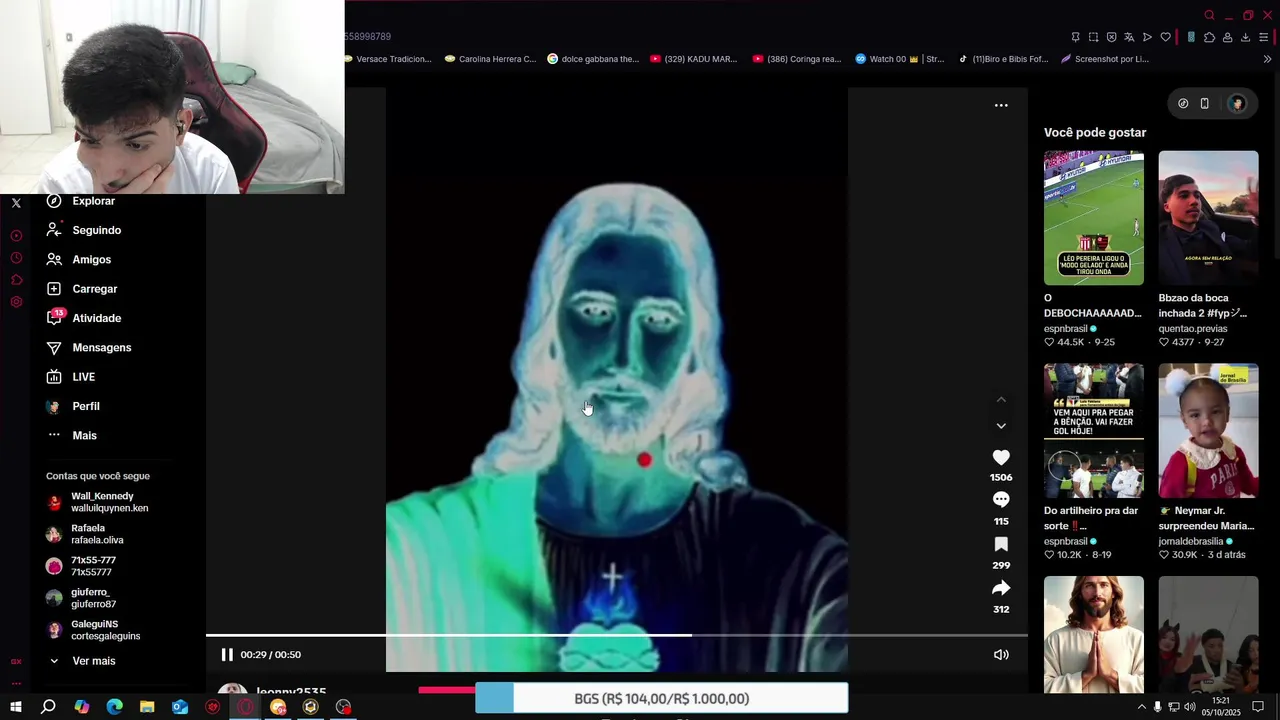Viewport: 1280px width, 720px height.
Task: Mute the video sound
Action: point(1001,655)
